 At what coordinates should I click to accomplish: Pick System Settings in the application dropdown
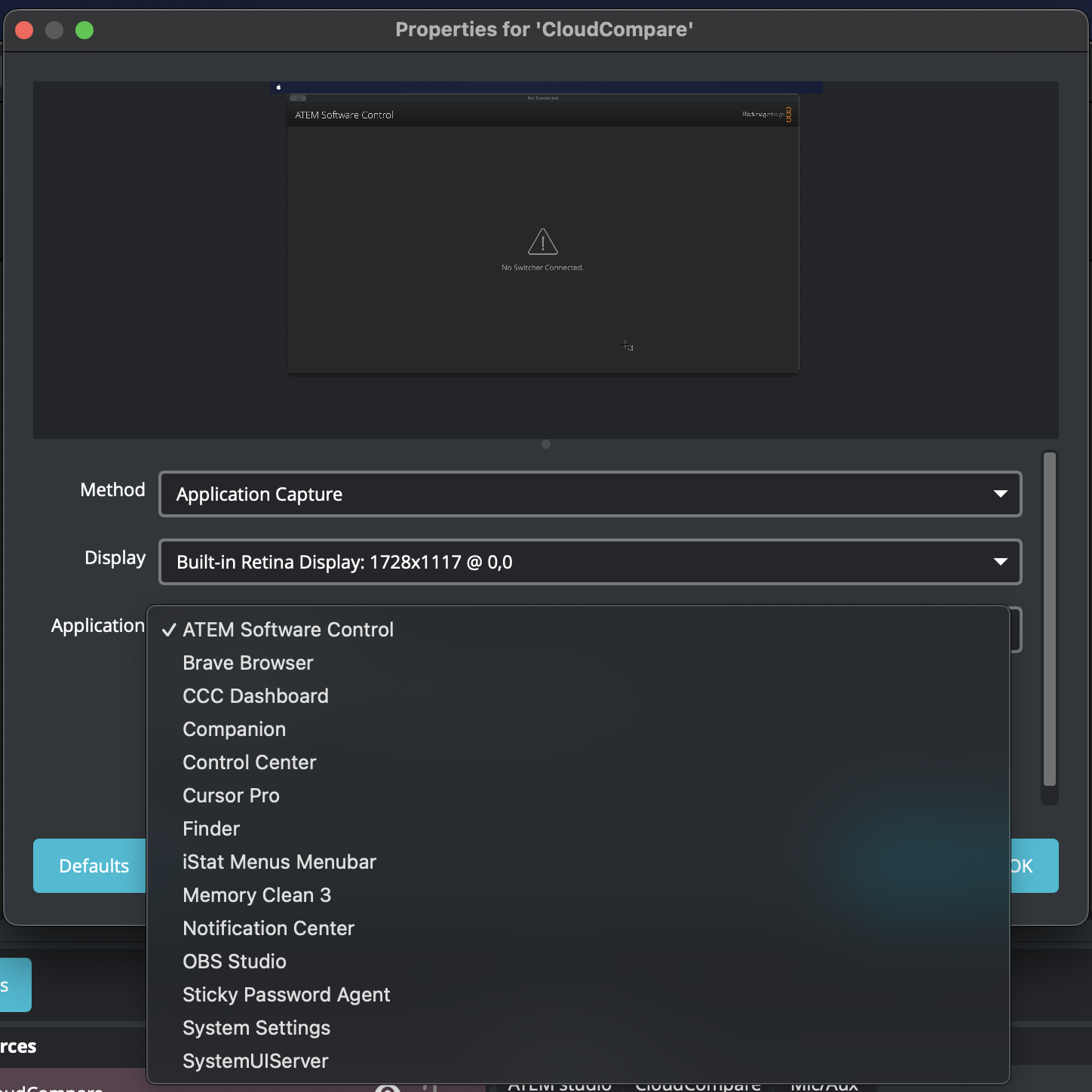[256, 1027]
